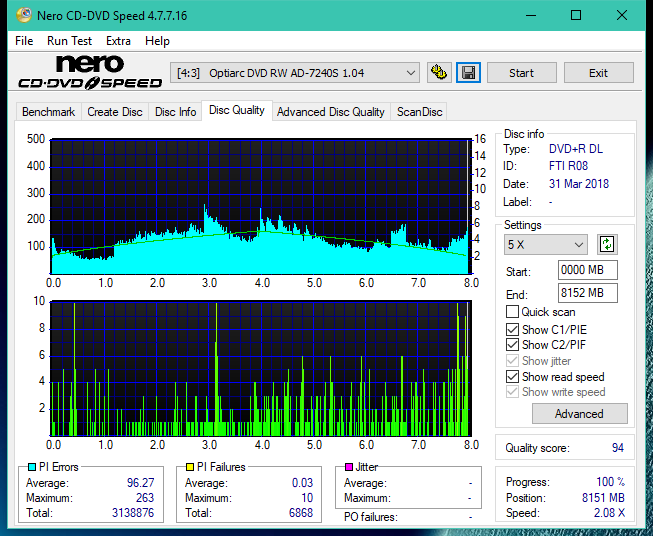This screenshot has height=536, width=653.
Task: Click the drive options tools icon
Action: tap(439, 73)
